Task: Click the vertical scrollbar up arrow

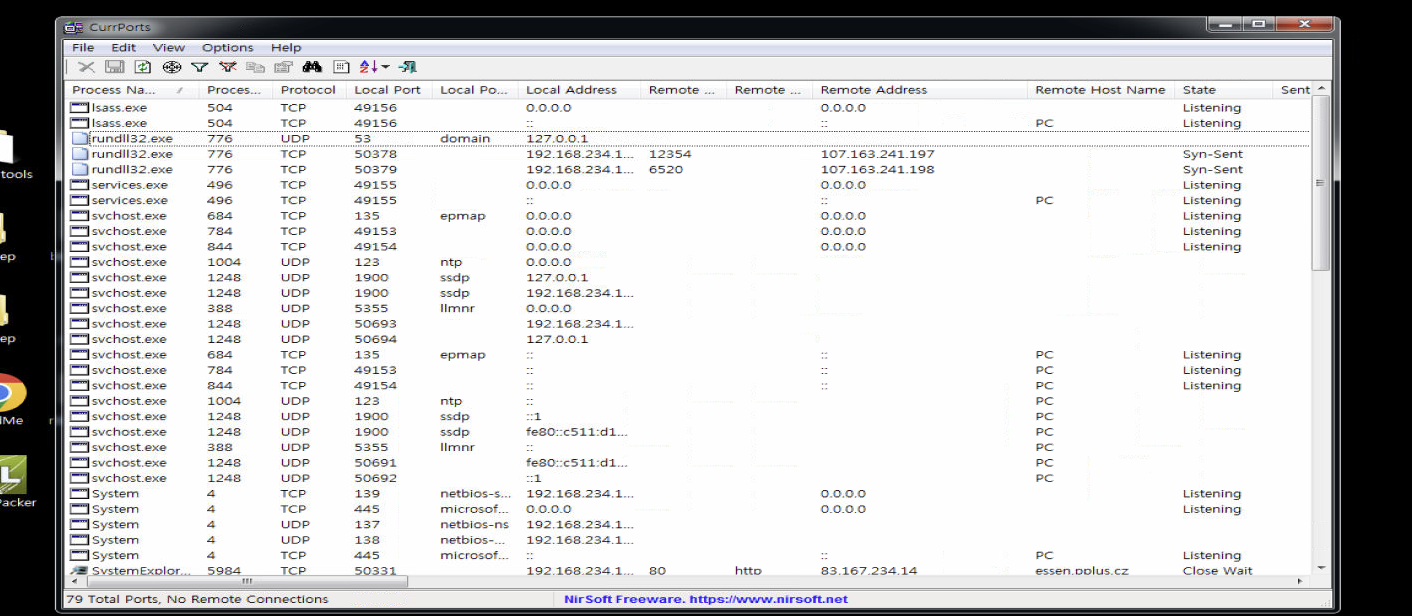Action: pos(1322,90)
